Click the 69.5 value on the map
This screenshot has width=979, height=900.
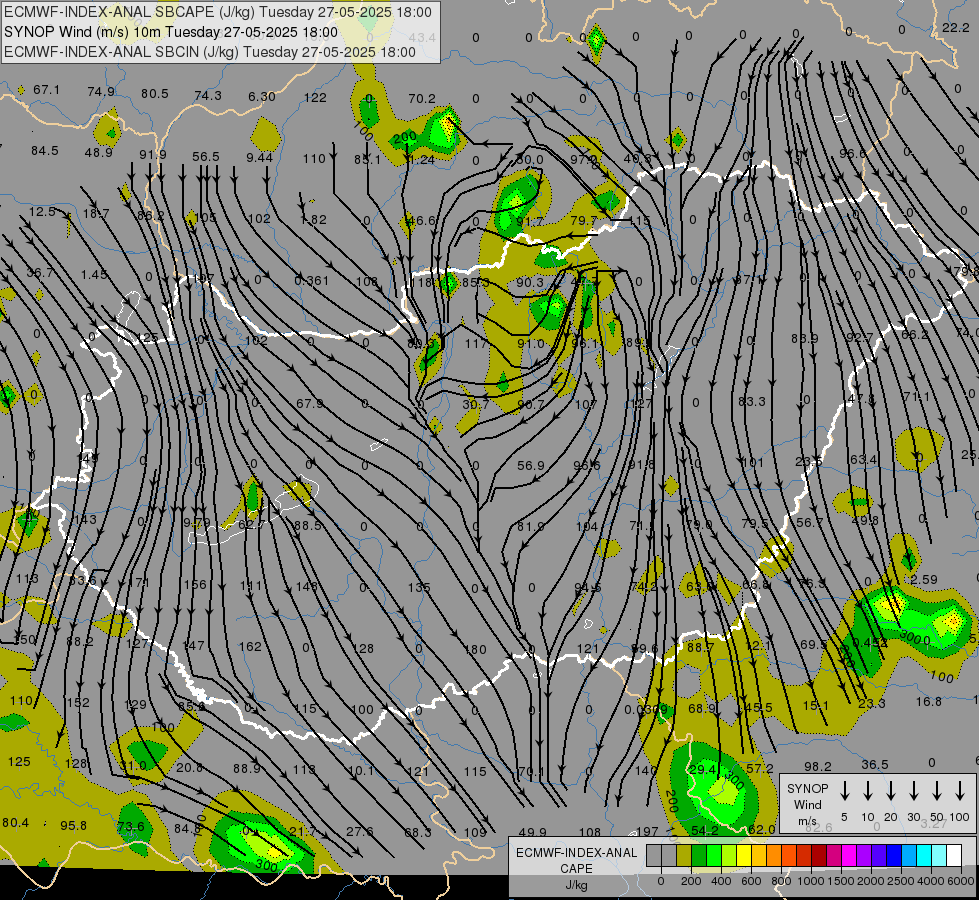pos(814,644)
